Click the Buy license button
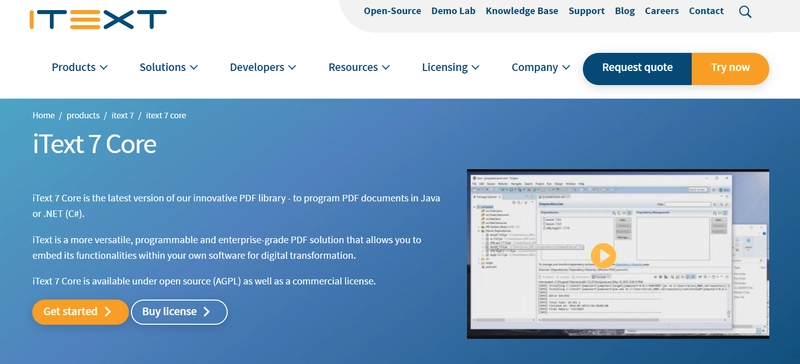 point(179,312)
